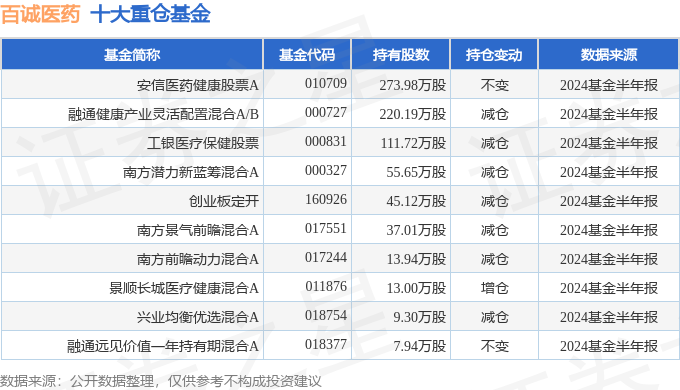680x390 pixels.
Task: Click the 数据来源 disclaimer footer text
Action: pos(161,381)
